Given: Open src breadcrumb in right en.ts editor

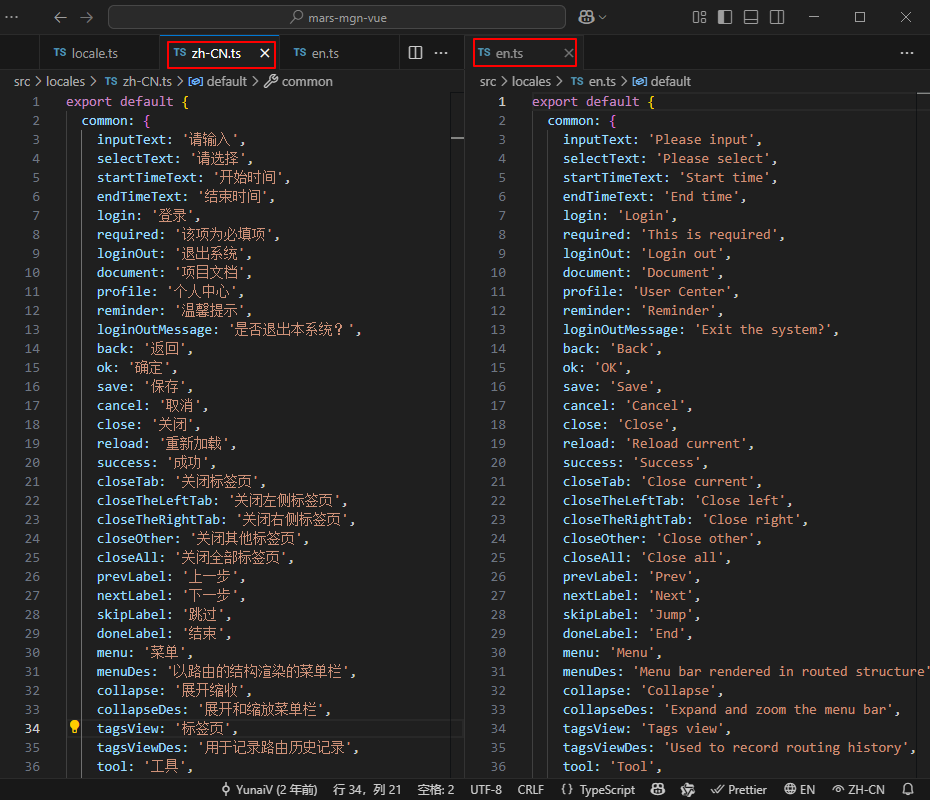Looking at the screenshot, I should click(x=488, y=81).
